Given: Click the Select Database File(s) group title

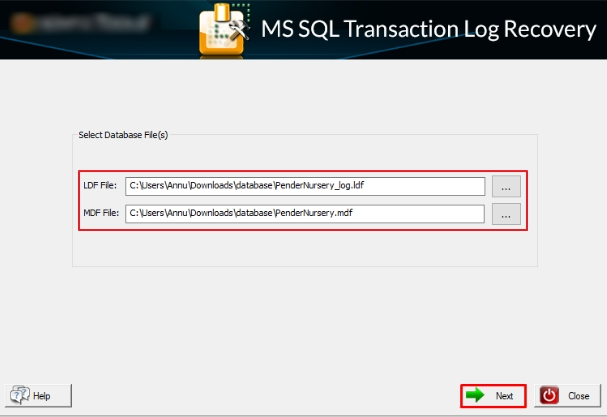Looking at the screenshot, I should 123,135.
